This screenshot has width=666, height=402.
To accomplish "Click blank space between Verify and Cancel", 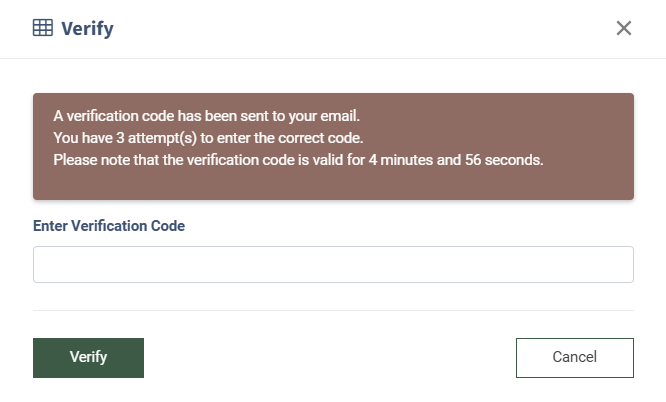I will [x=330, y=358].
